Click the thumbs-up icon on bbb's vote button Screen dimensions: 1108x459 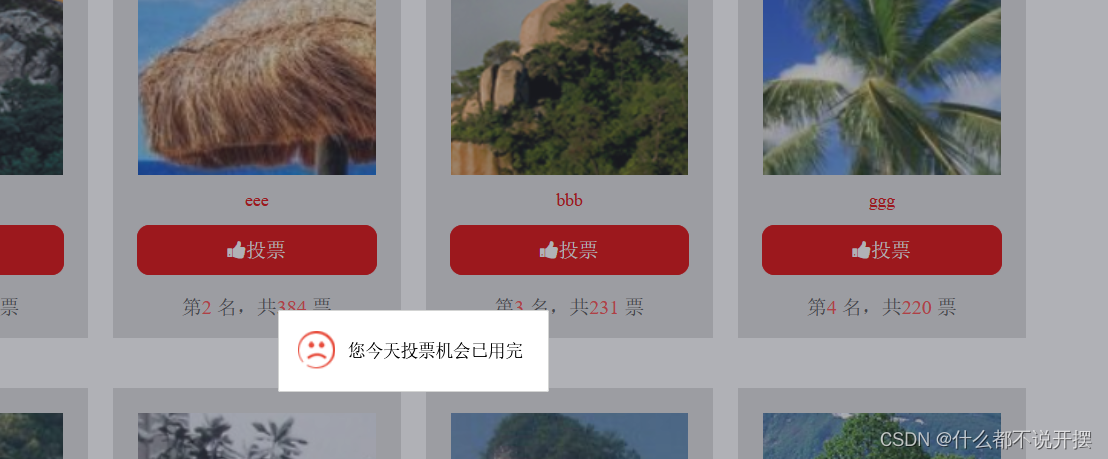(548, 250)
